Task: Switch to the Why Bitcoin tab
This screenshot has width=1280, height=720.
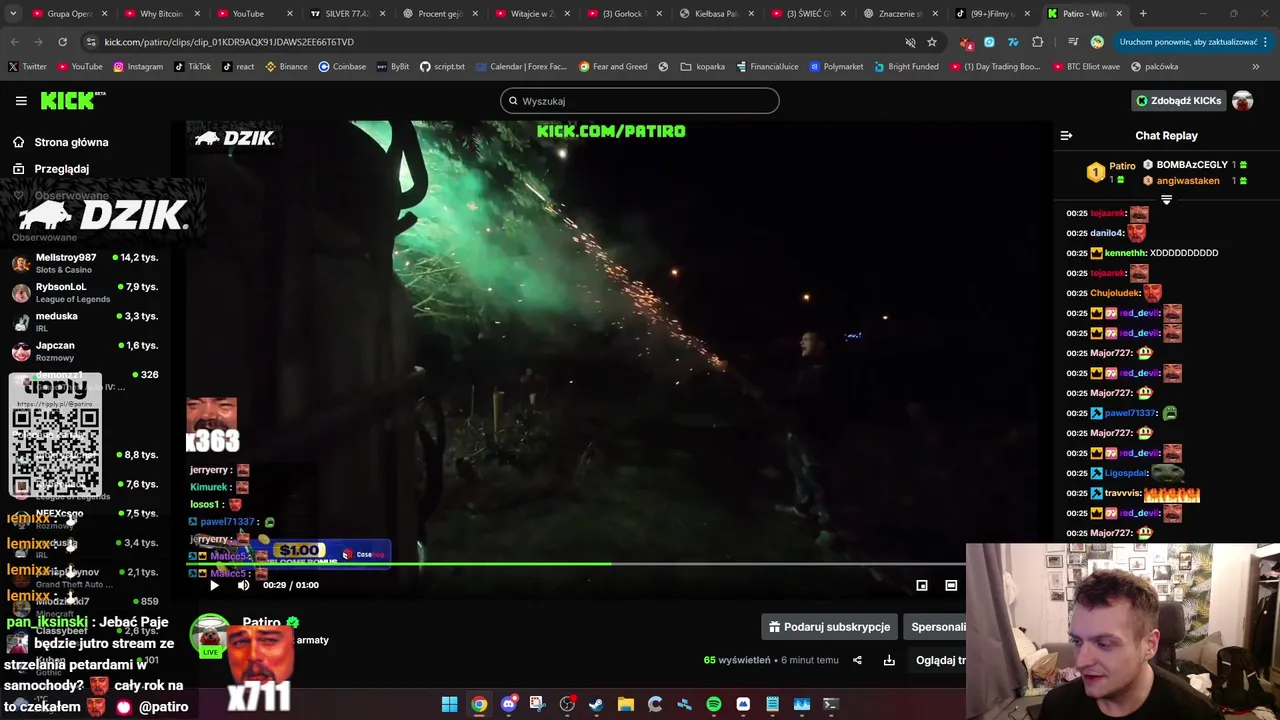Action: point(159,14)
